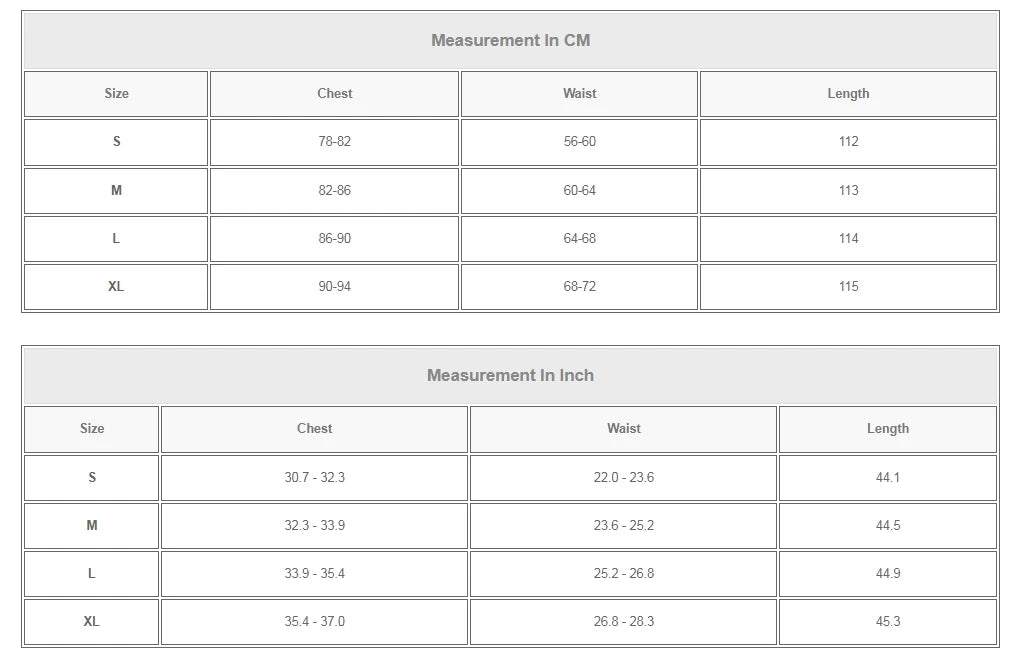This screenshot has height=659, width=1015.
Task: Click the 35.4 - 37.0 chest cell
Action: (314, 622)
